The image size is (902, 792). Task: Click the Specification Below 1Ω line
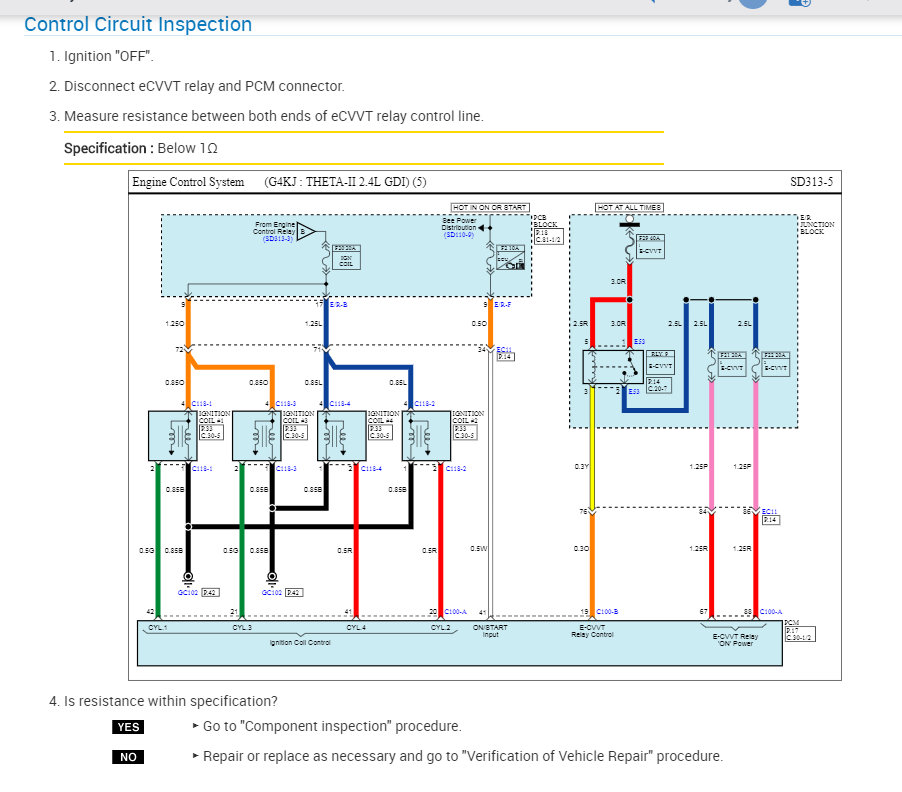pyautogui.click(x=141, y=148)
